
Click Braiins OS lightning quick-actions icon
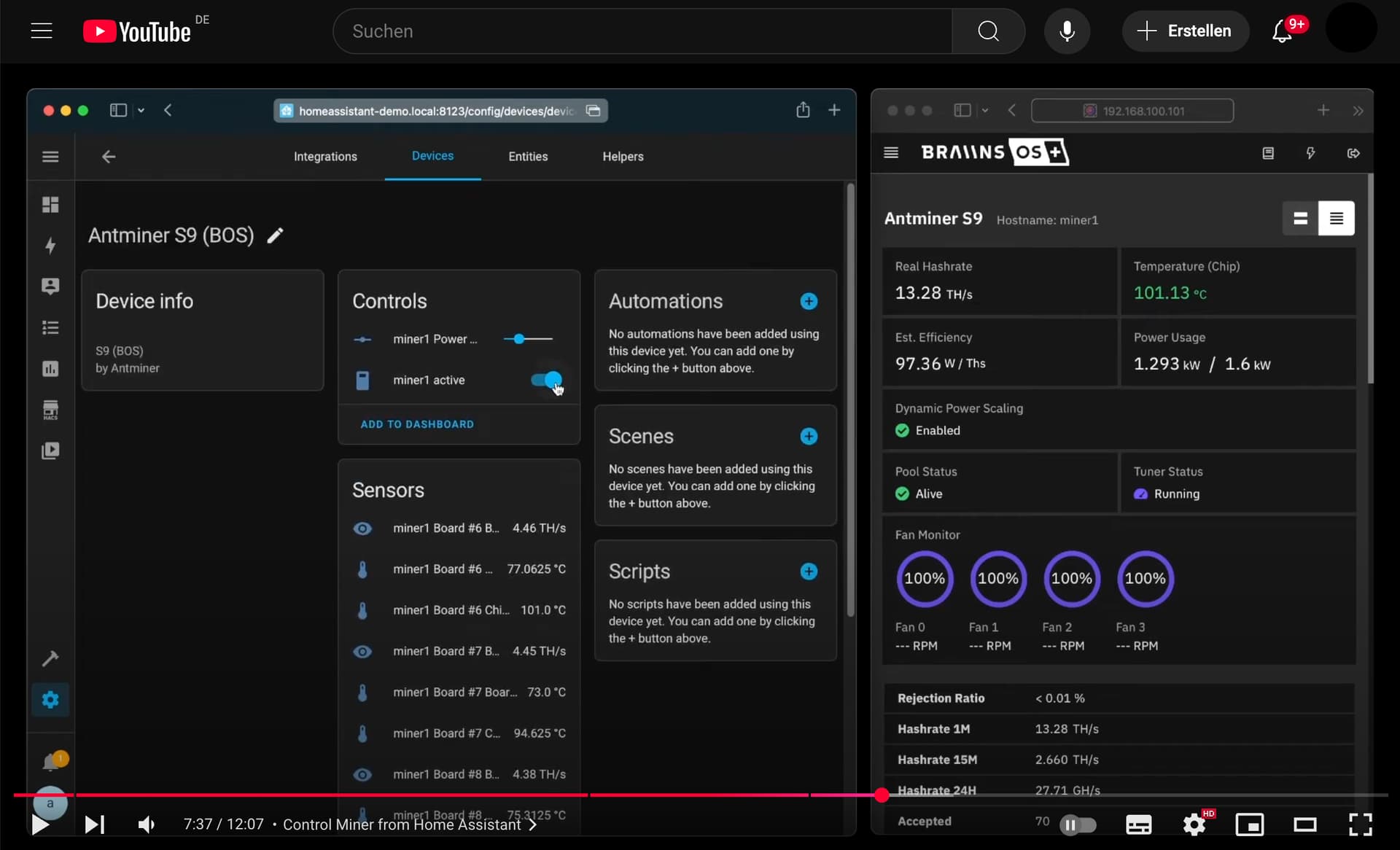click(1310, 153)
